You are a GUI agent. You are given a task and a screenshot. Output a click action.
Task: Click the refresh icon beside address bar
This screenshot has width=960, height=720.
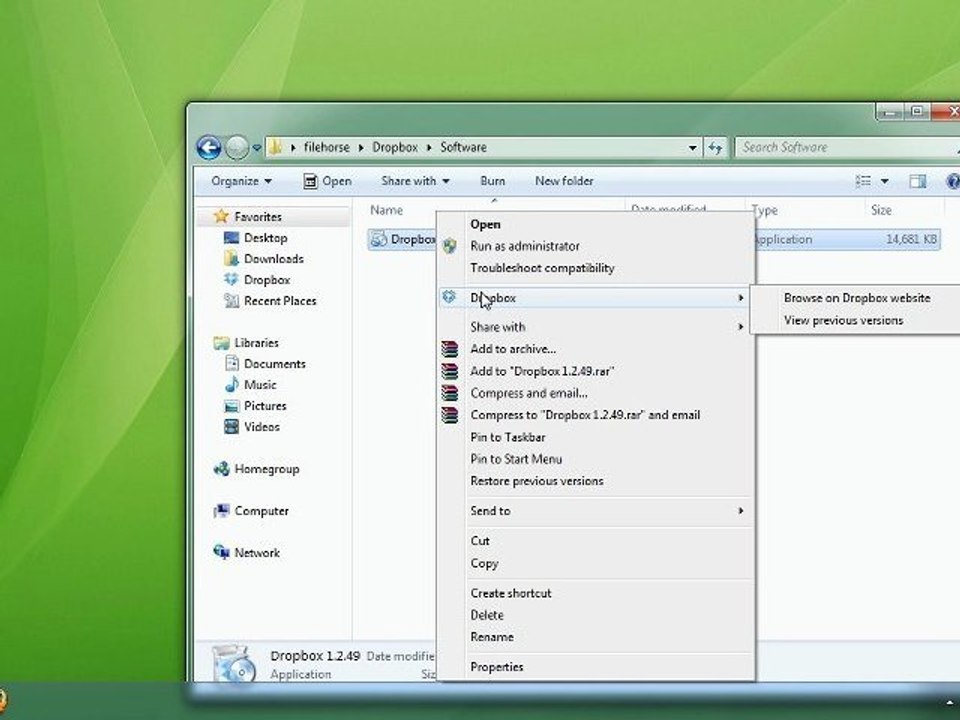point(715,148)
